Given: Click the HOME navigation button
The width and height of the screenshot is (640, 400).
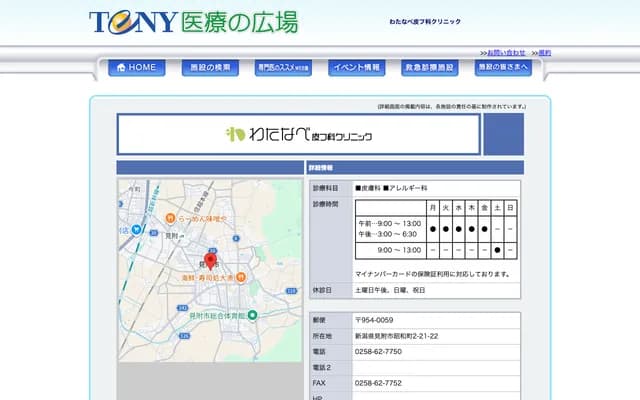Looking at the screenshot, I should click(x=138, y=68).
